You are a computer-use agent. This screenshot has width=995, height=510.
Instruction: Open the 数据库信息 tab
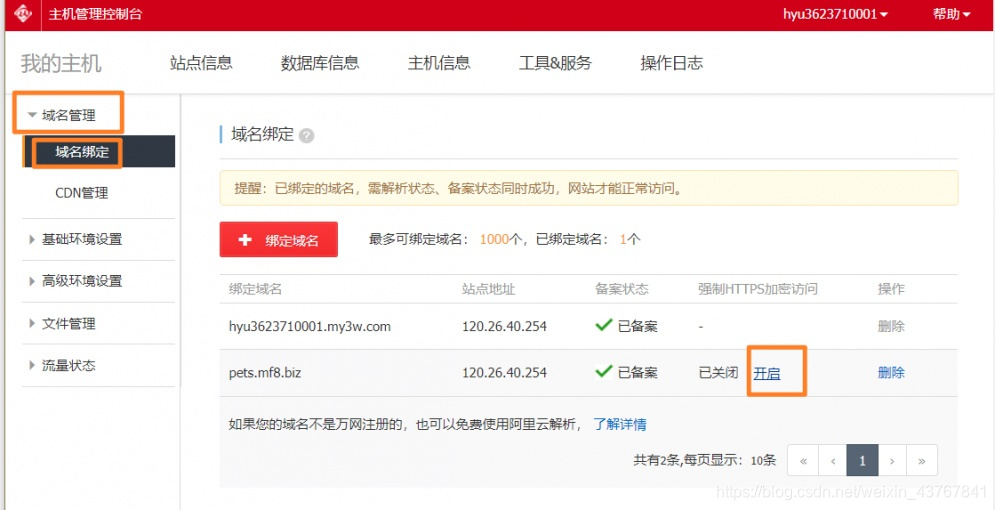[320, 63]
